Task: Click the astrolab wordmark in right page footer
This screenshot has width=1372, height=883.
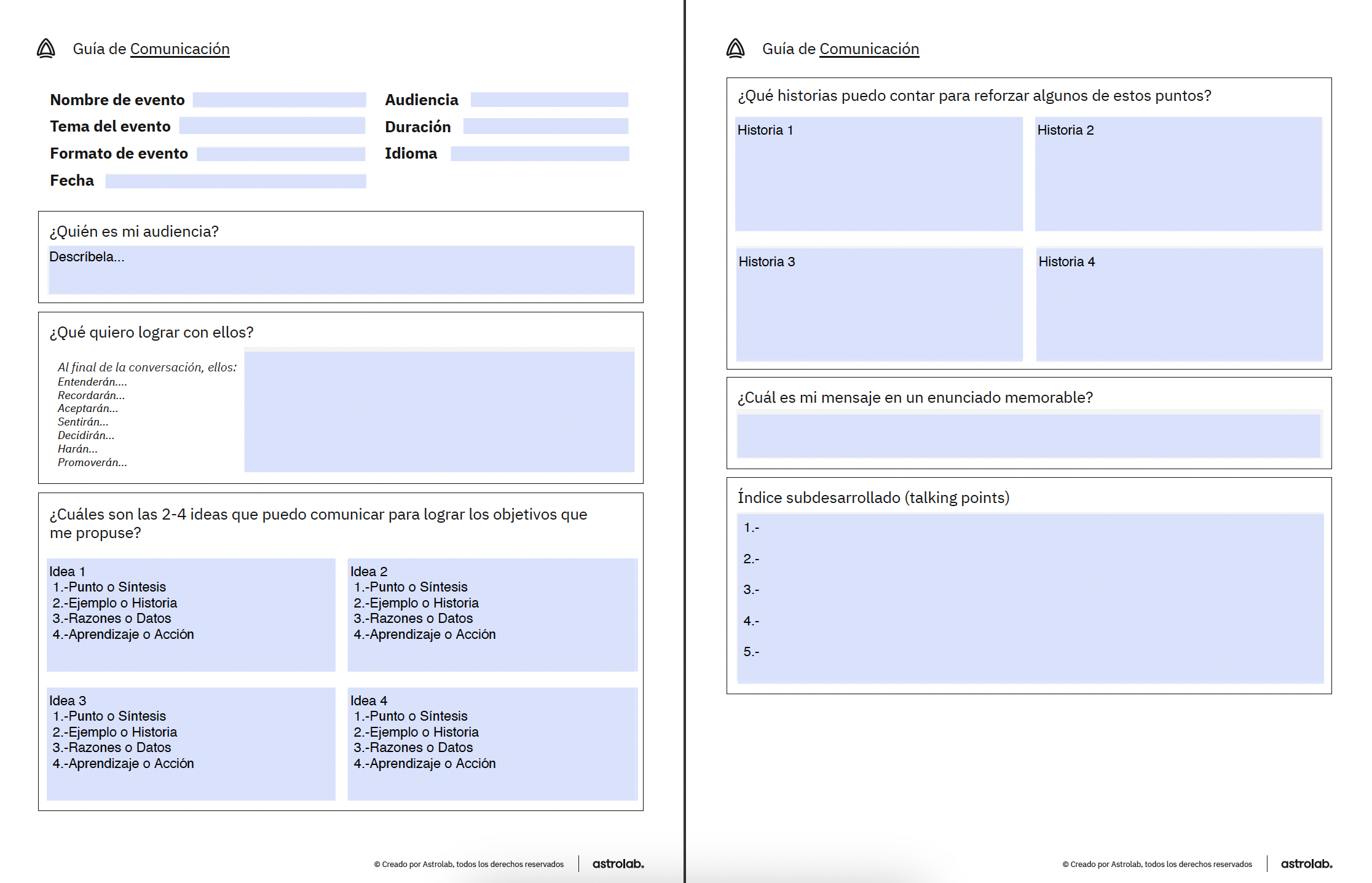Action: 1306,864
